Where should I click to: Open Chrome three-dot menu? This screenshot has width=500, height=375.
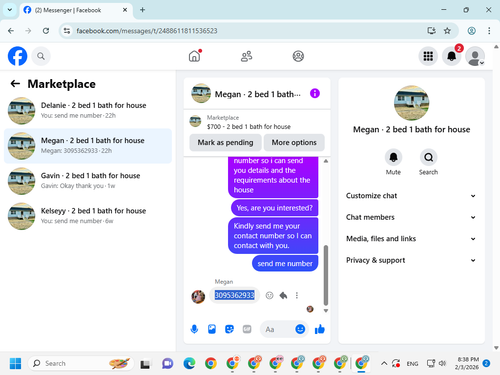[x=489, y=31]
